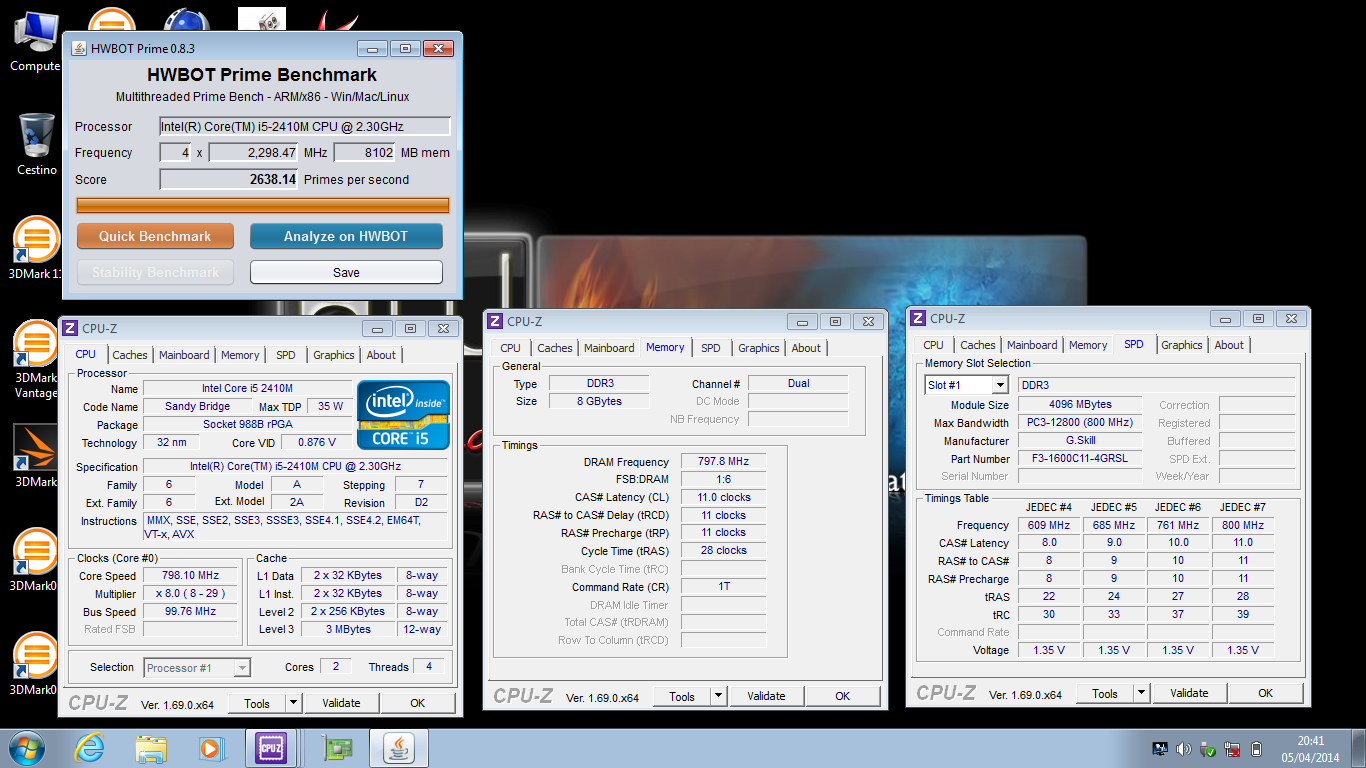
Task: Launch Internet Explorer from the taskbar
Action: (90, 748)
